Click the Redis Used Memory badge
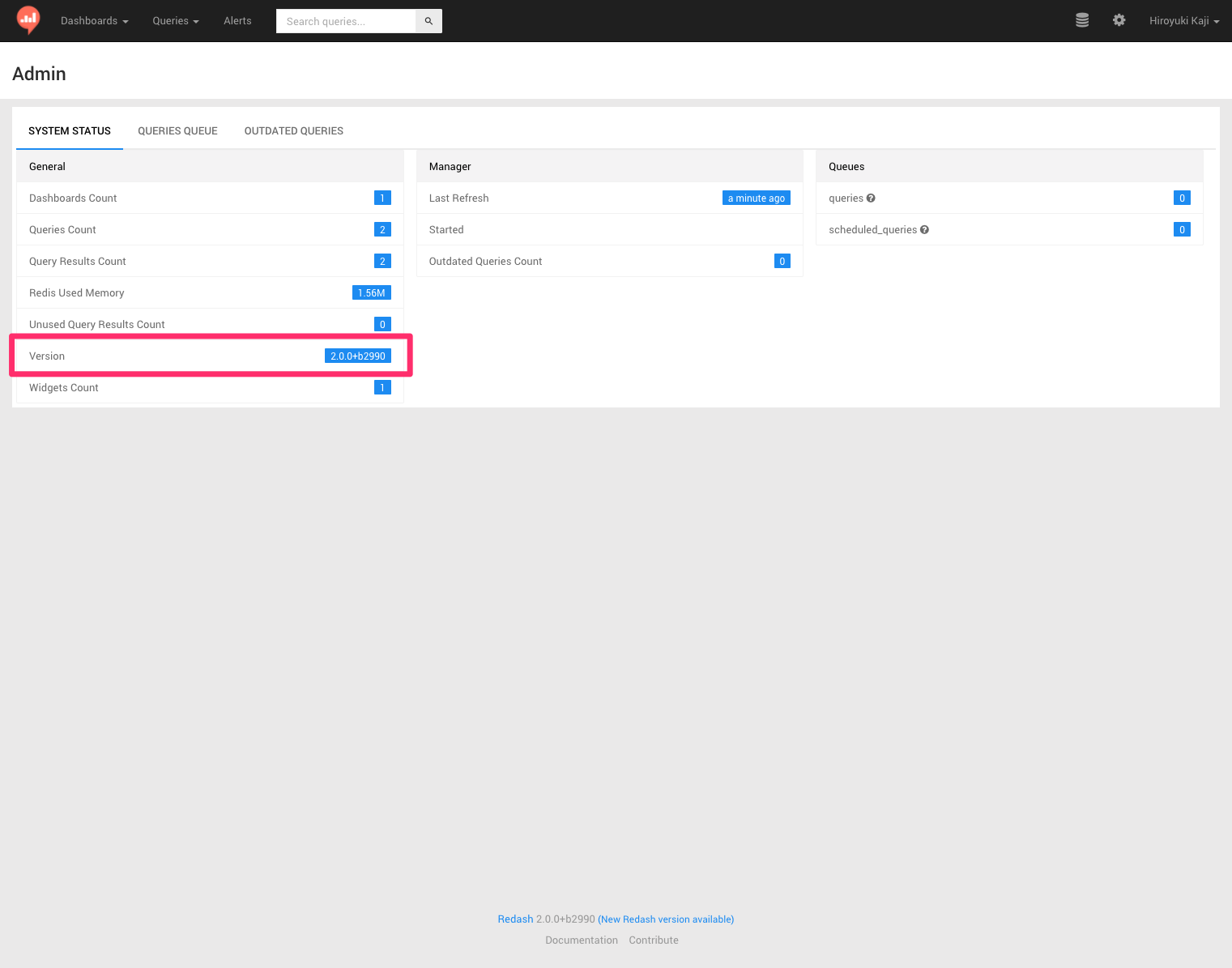This screenshot has height=968, width=1232. (x=371, y=292)
